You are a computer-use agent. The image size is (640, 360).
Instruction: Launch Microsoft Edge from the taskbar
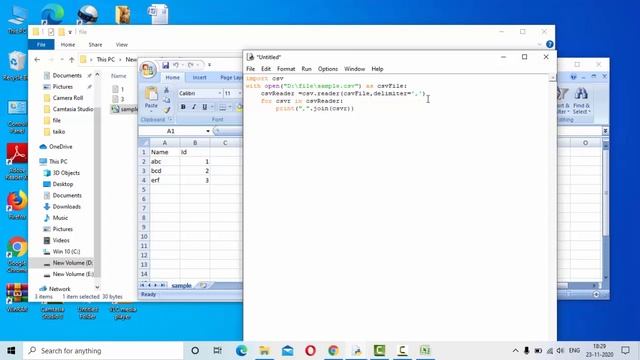[x=241, y=351]
